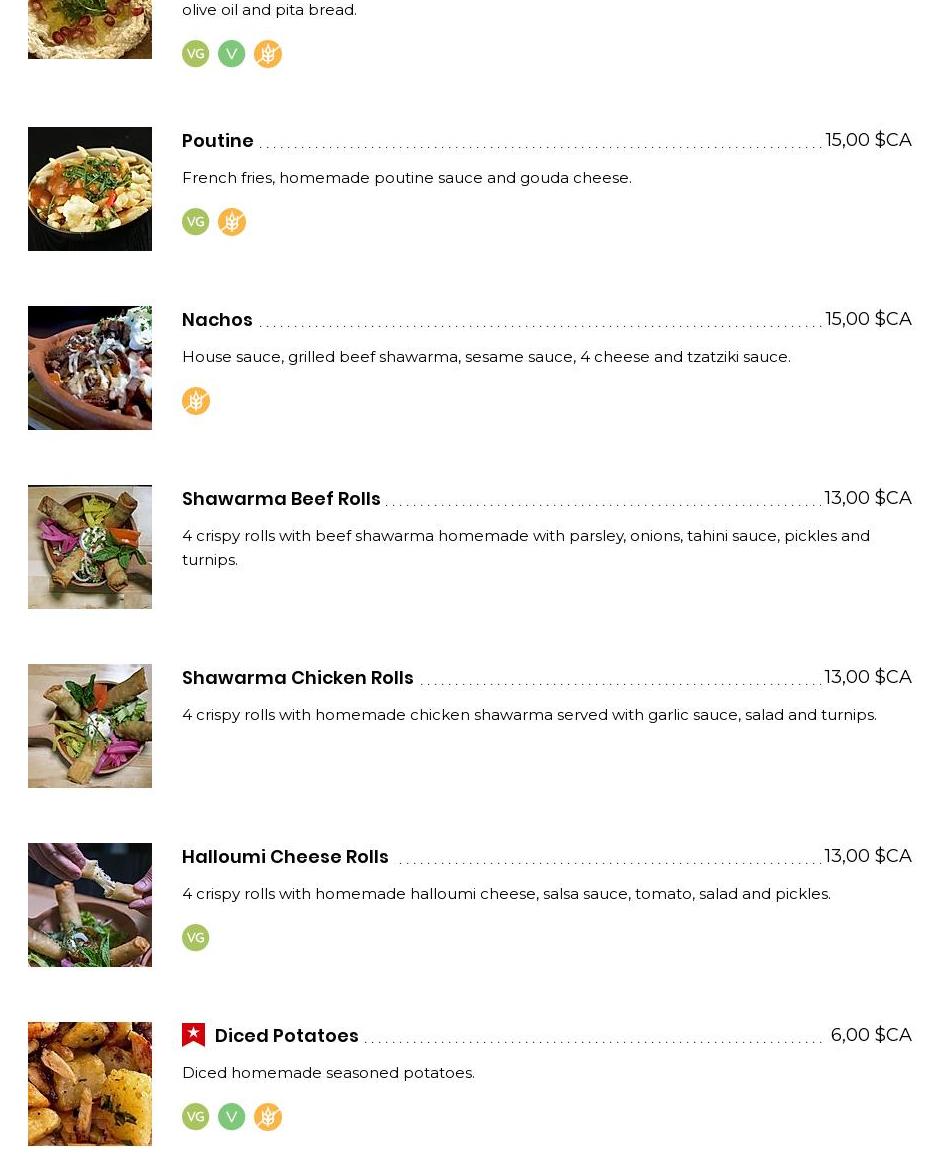Click the Nachos price 15,00 $CA
Viewport: 945px width, 1157px height.
click(868, 319)
